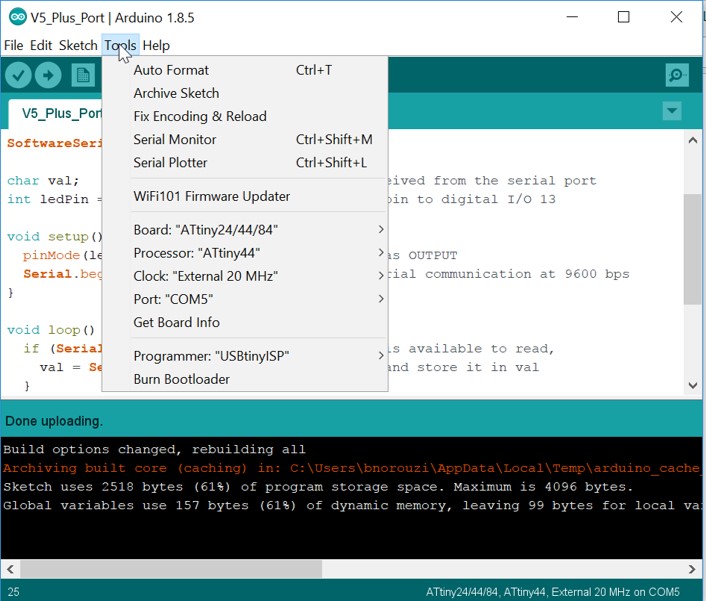Click 'Sketch uses 2518 bytes' console line
This screenshot has width=706, height=601.
pos(318,487)
